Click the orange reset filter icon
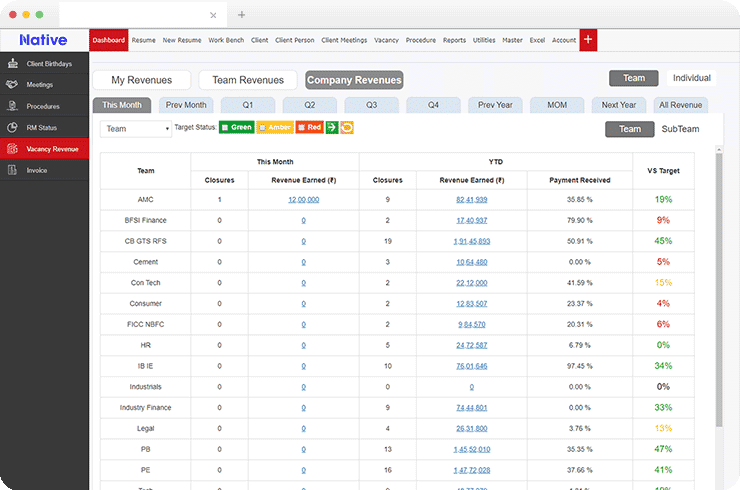 [347, 128]
